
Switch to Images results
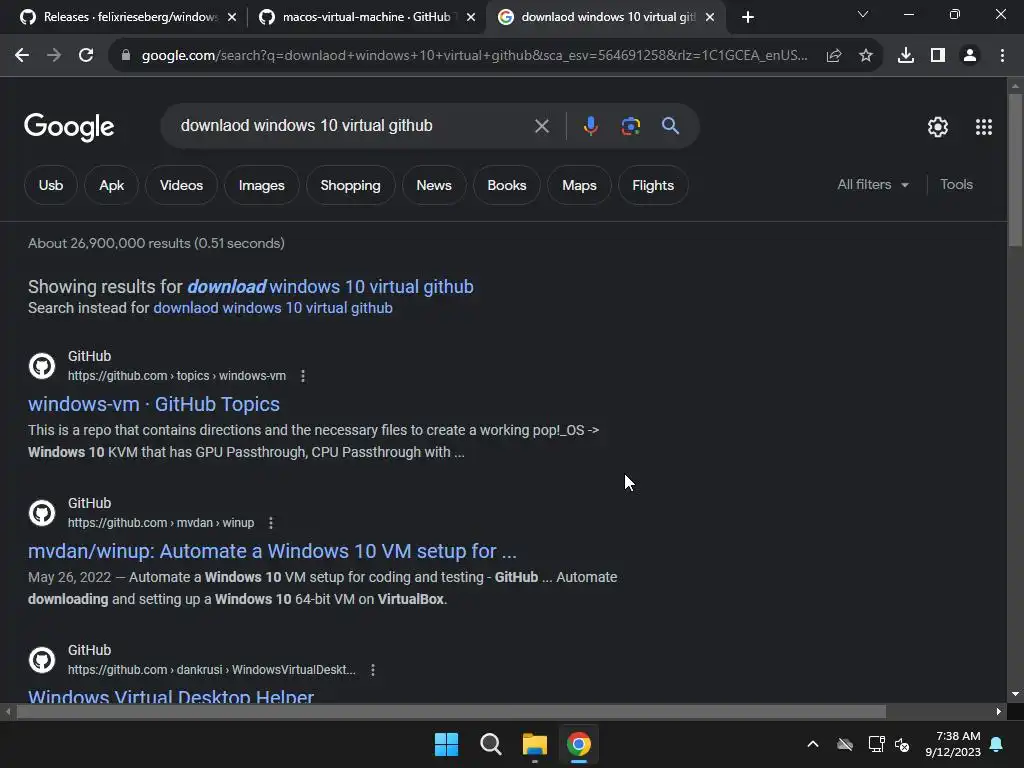tap(261, 185)
